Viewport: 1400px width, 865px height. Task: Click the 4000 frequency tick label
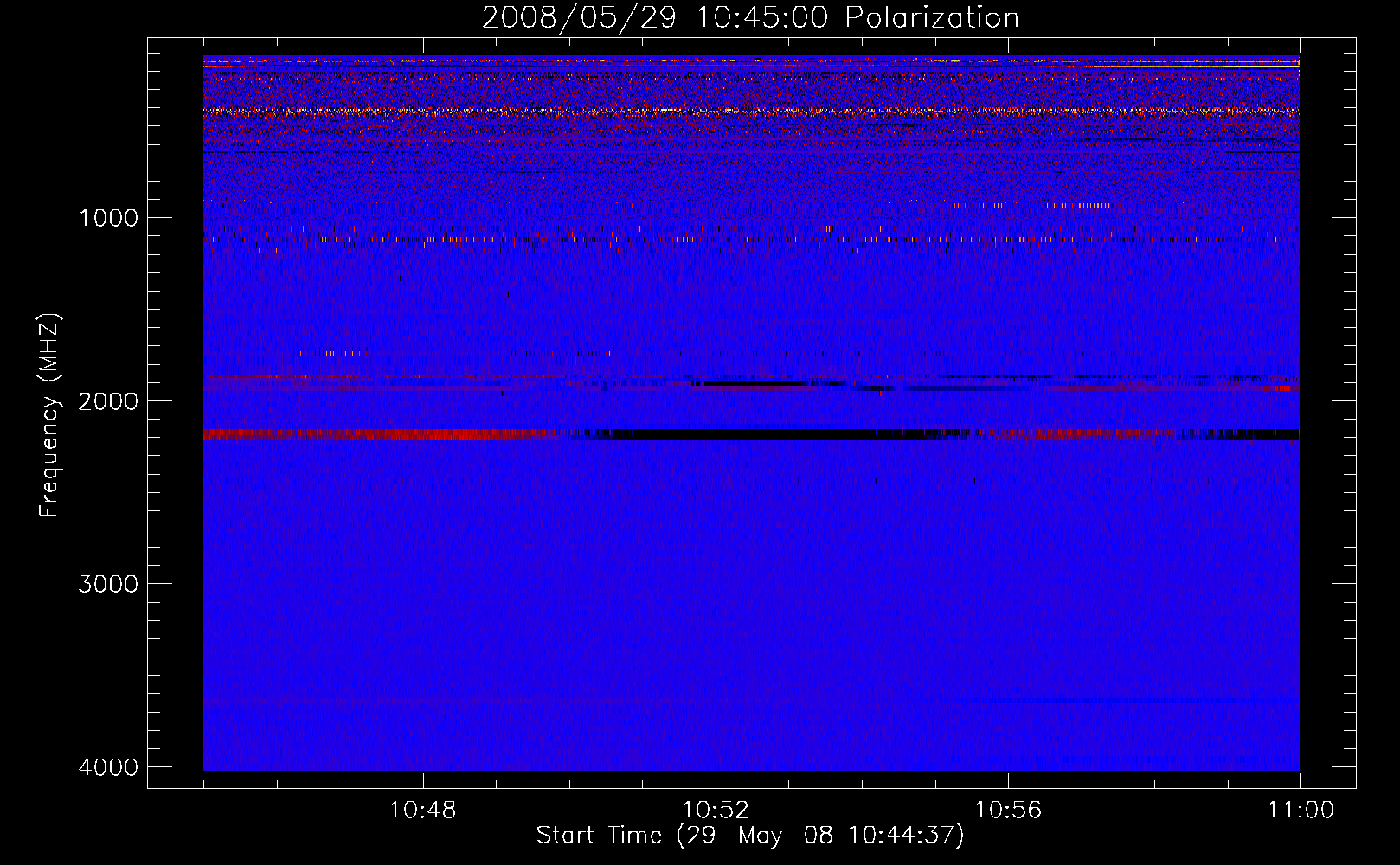coord(108,766)
